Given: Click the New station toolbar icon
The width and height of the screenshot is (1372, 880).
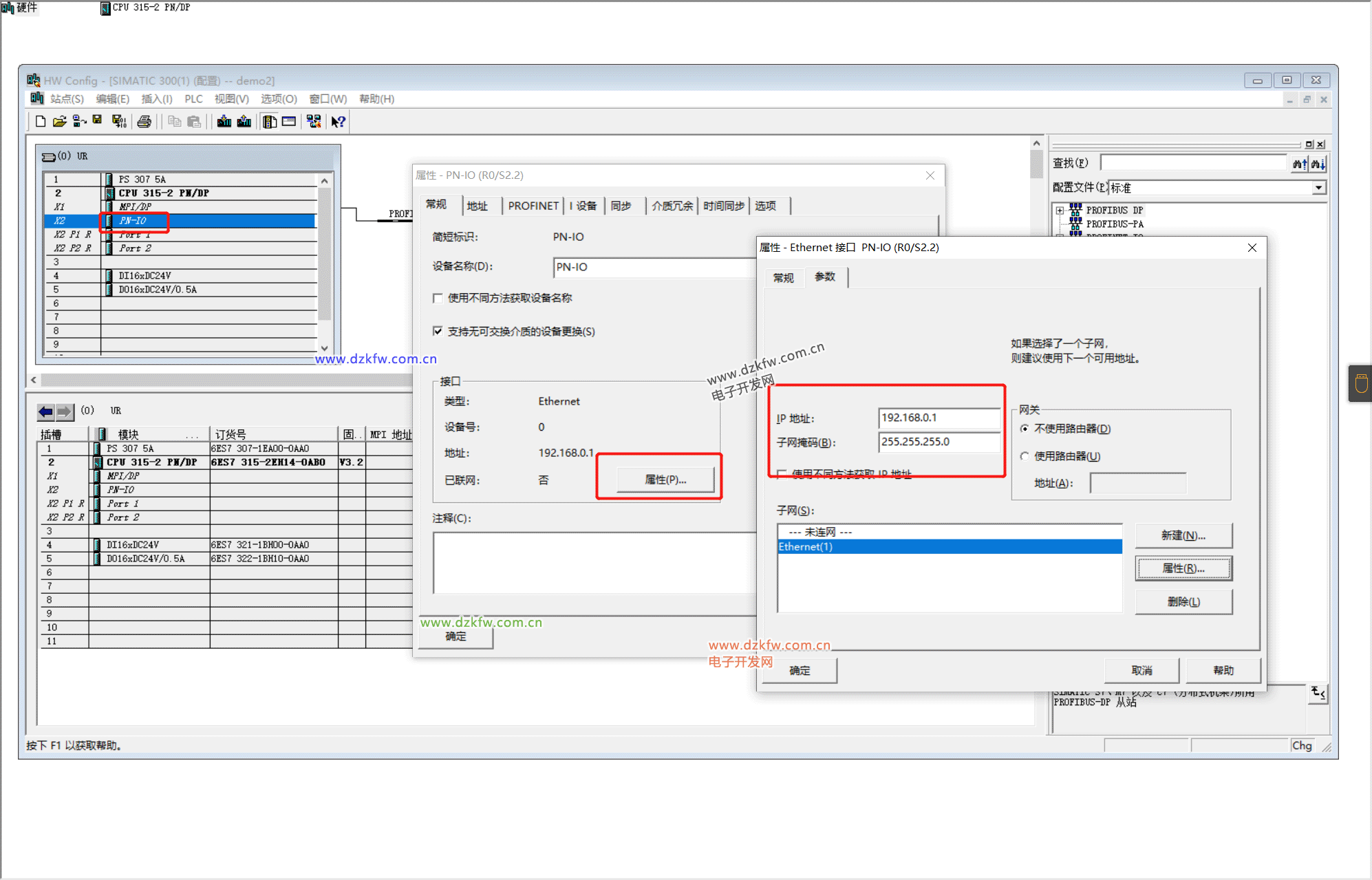Looking at the screenshot, I should [x=41, y=122].
